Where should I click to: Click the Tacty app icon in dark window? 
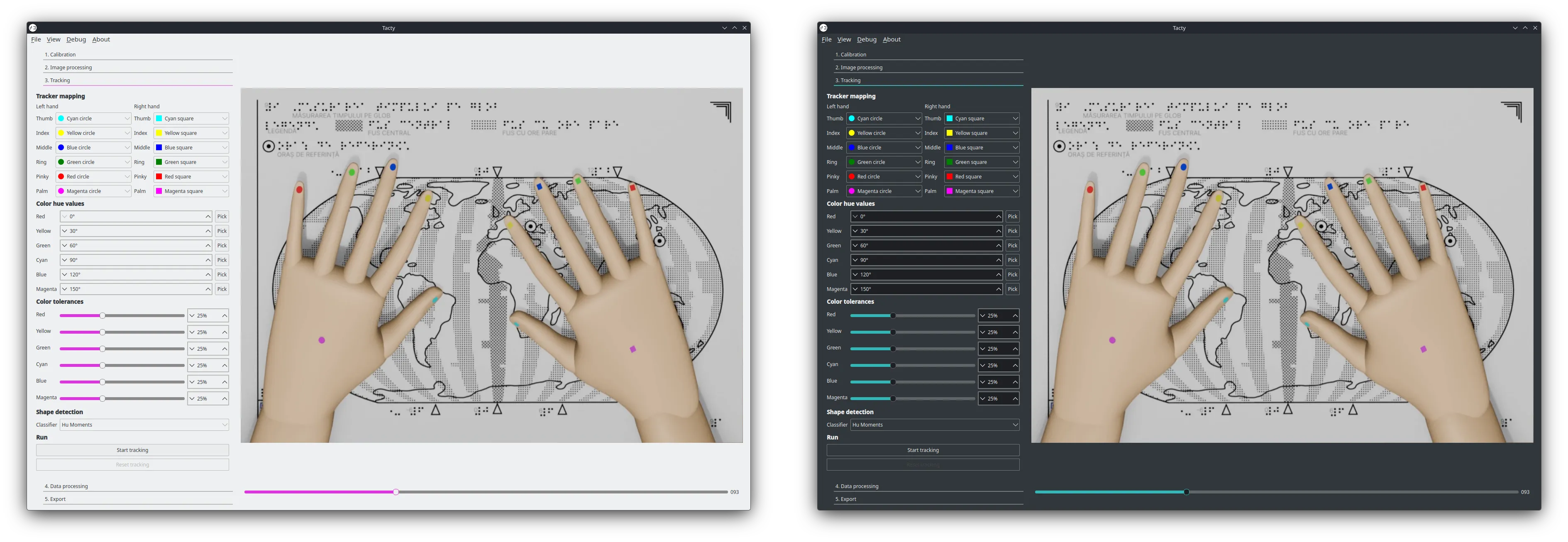click(x=823, y=28)
